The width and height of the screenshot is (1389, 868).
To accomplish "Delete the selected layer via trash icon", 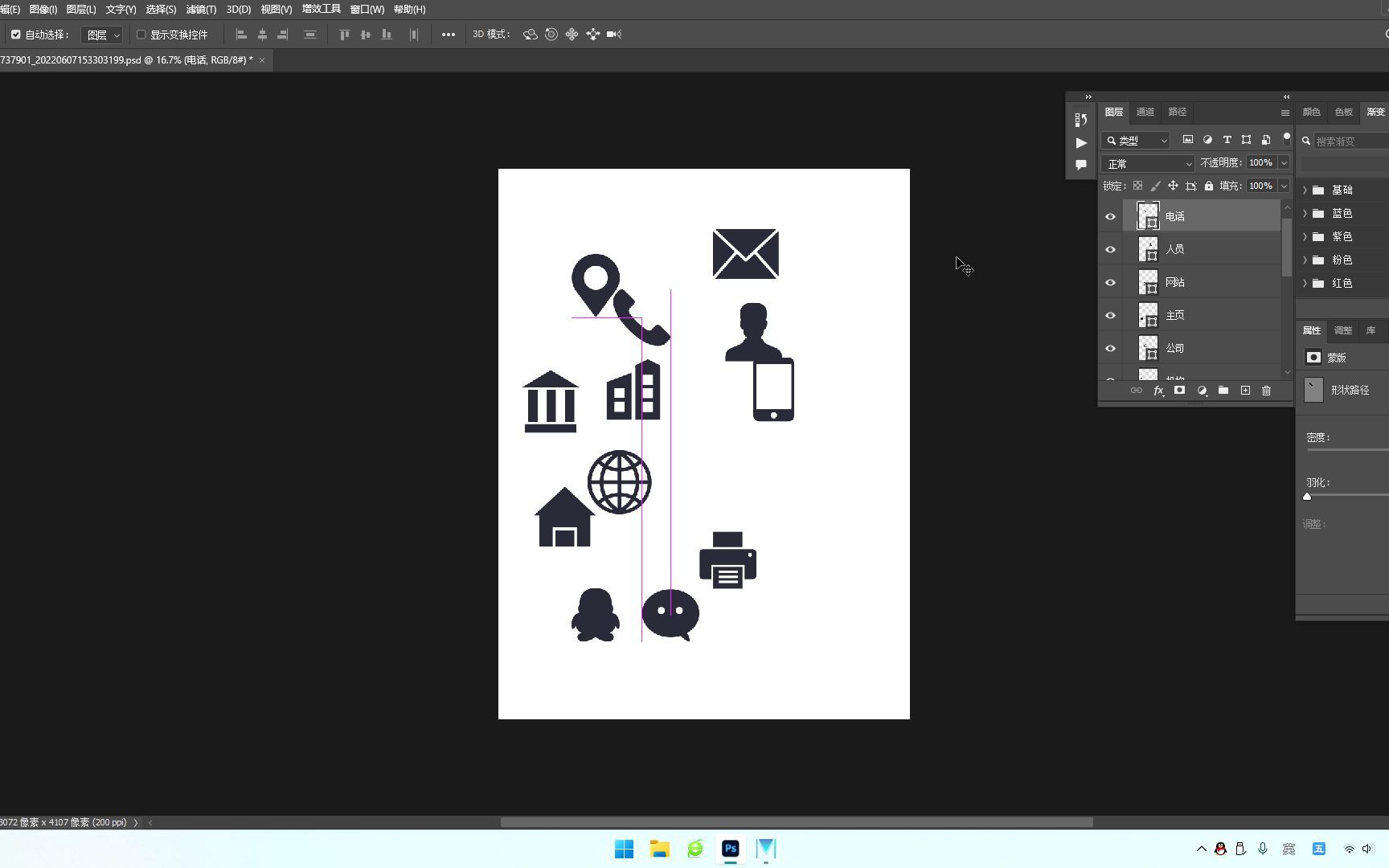I will [1267, 391].
